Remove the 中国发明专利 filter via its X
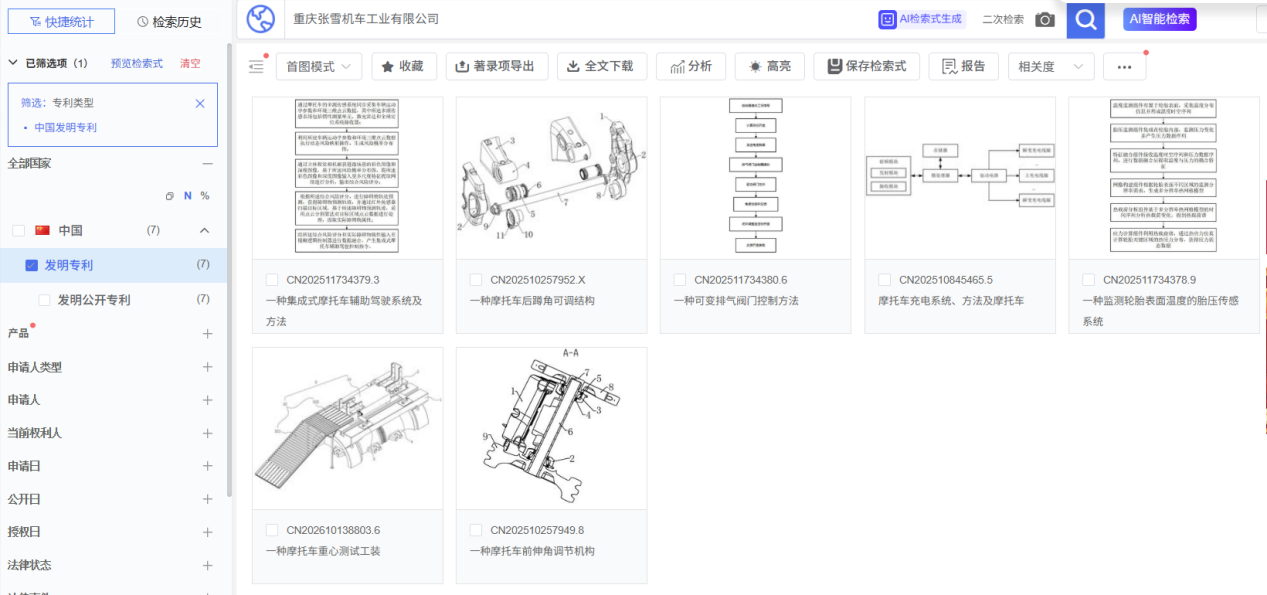1267x595 pixels. coord(199,103)
